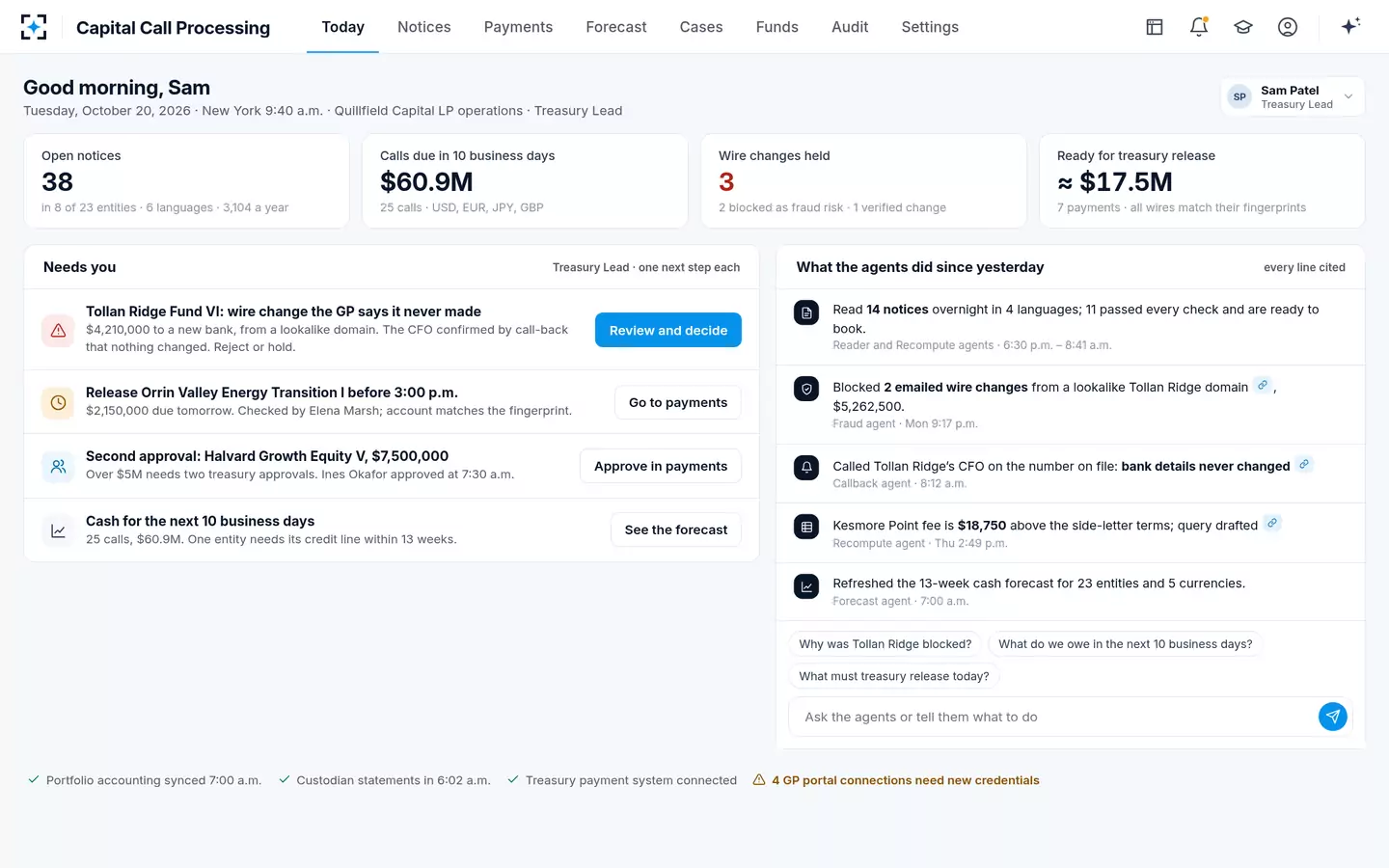Click the checkmark next to Treasury payment system connected

[513, 779]
